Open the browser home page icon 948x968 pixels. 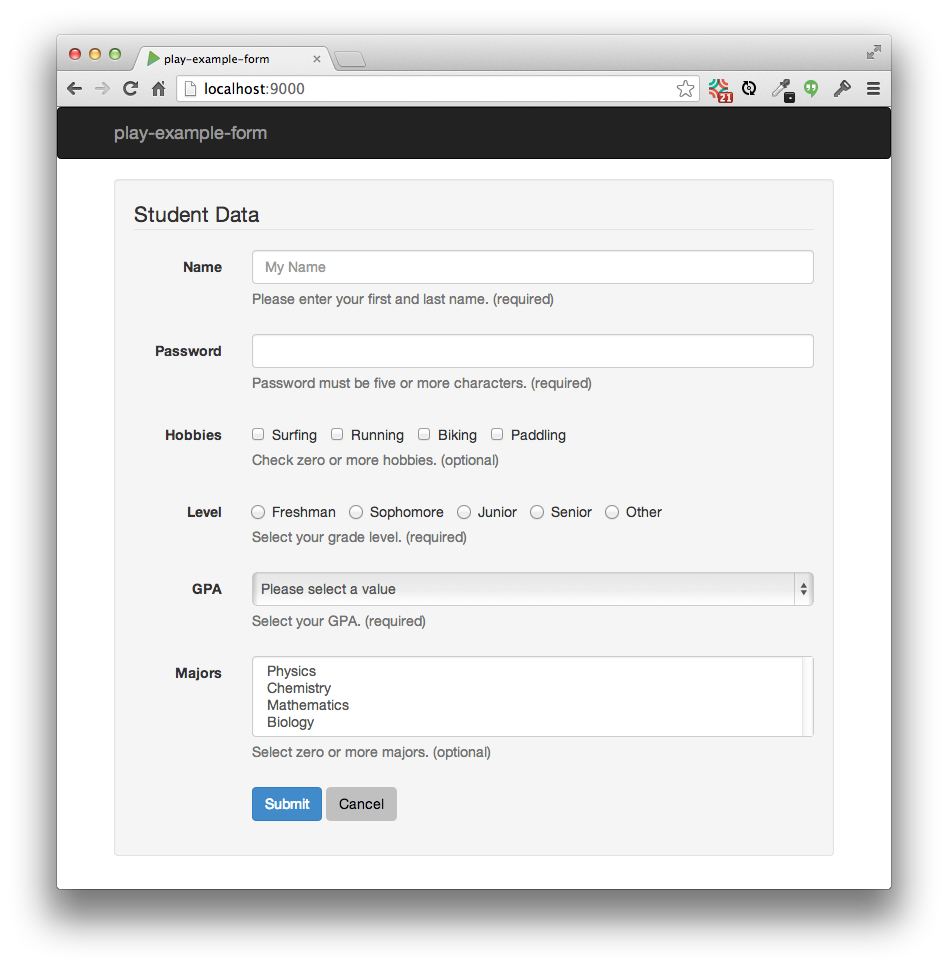[159, 89]
